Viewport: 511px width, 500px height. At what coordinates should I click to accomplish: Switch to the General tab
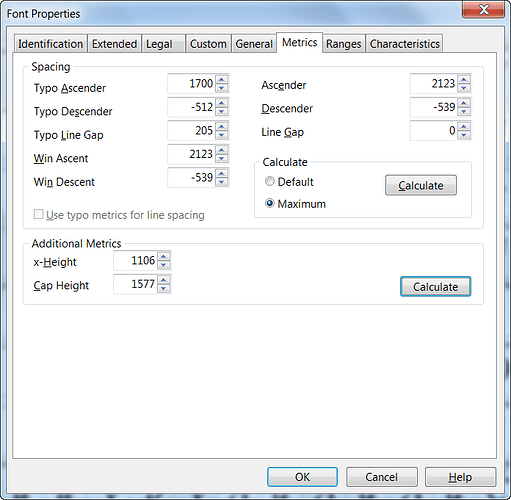click(254, 44)
